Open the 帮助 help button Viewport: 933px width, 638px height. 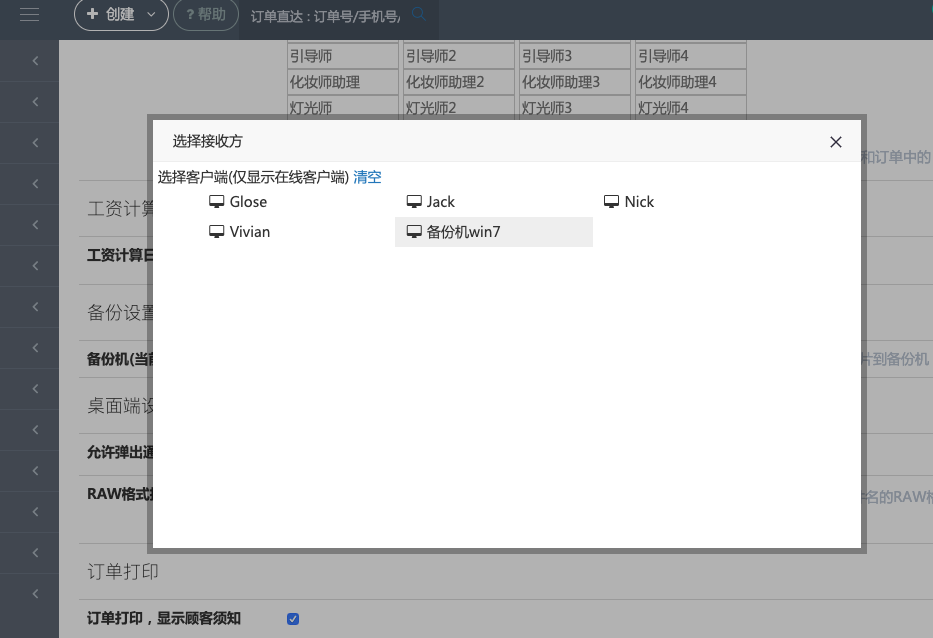206,14
